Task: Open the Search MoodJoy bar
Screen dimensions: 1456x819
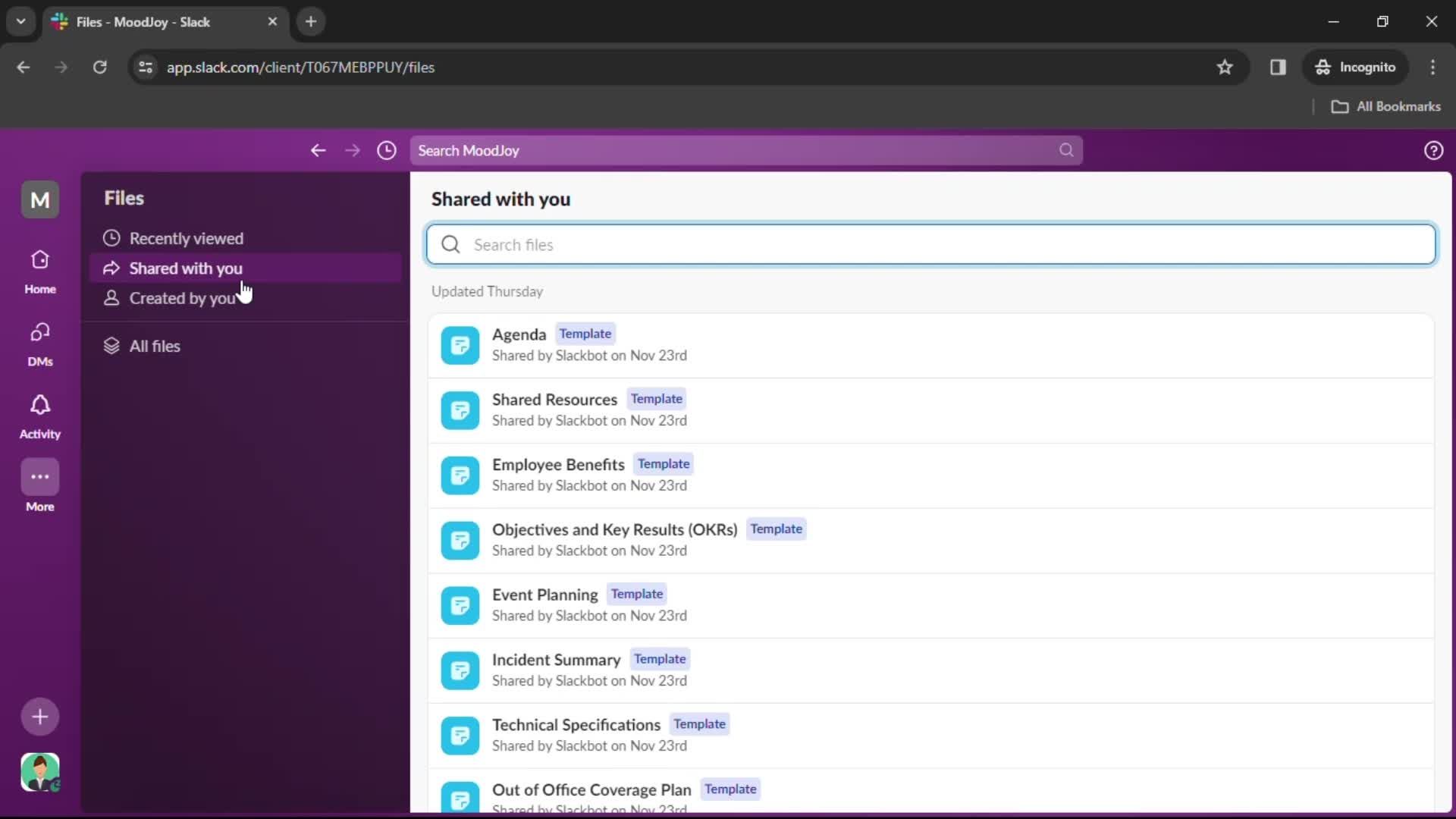Action: click(x=743, y=150)
